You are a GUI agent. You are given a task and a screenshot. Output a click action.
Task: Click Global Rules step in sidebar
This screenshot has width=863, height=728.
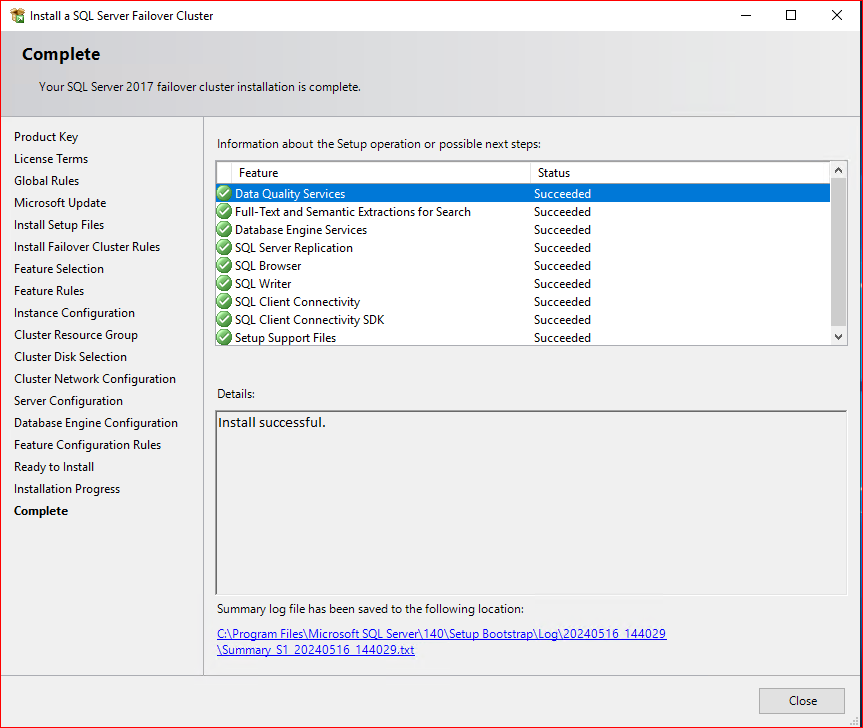pyautogui.click(x=47, y=180)
